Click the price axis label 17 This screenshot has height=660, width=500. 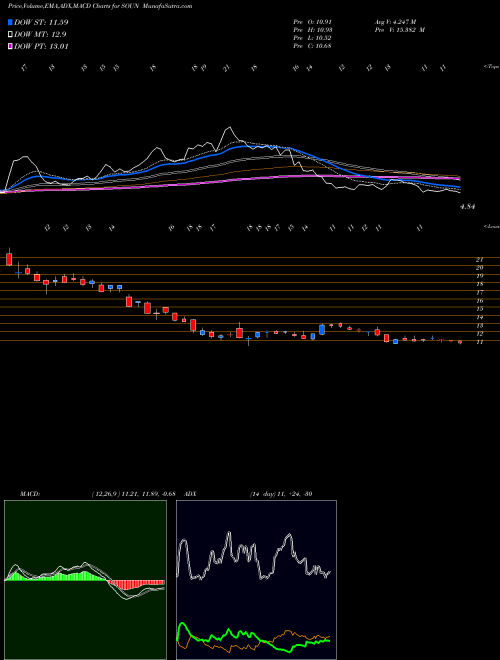click(479, 293)
